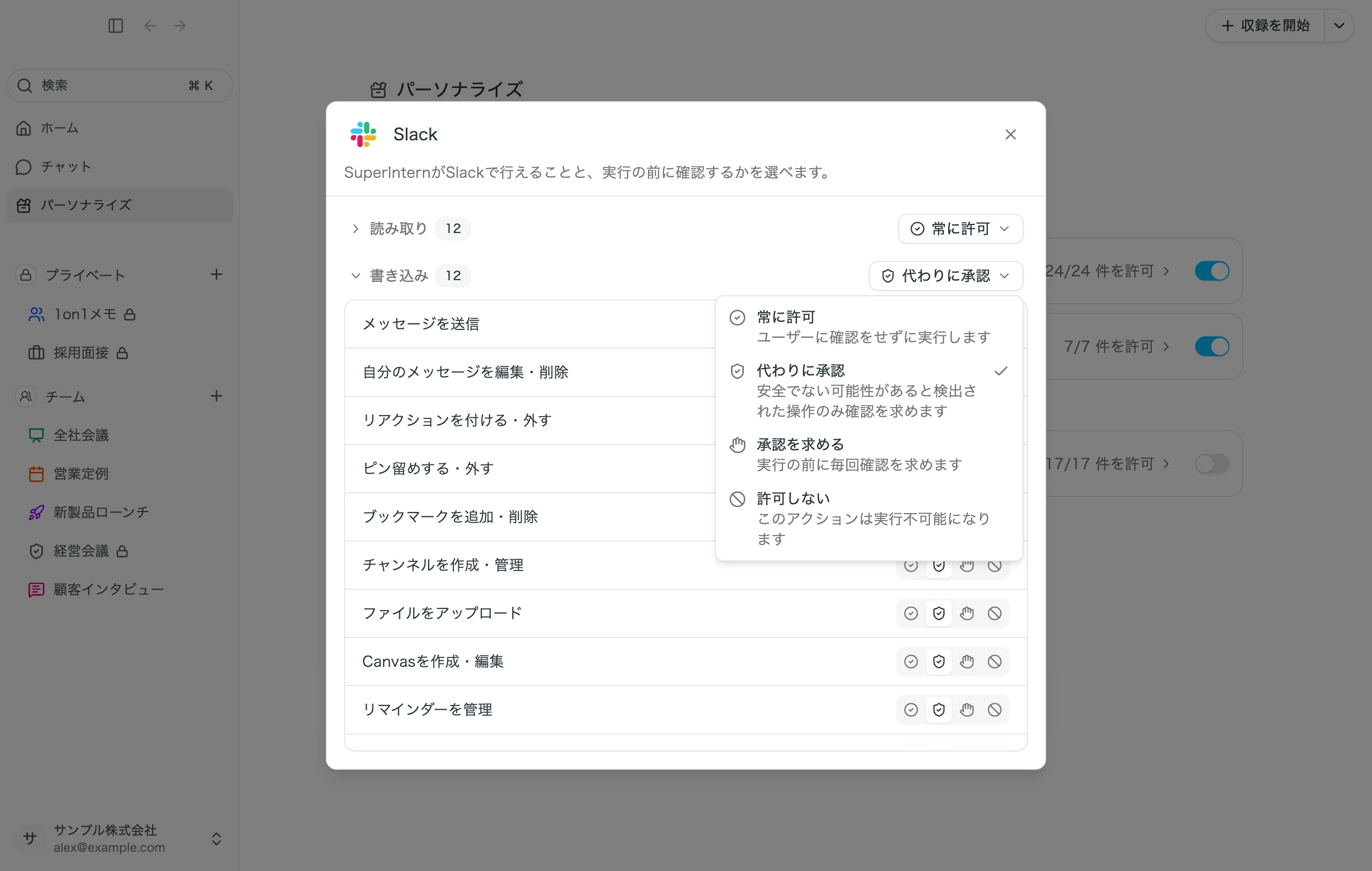Select shield option for リマインダーを管理
This screenshot has width=1372, height=871.
point(938,710)
